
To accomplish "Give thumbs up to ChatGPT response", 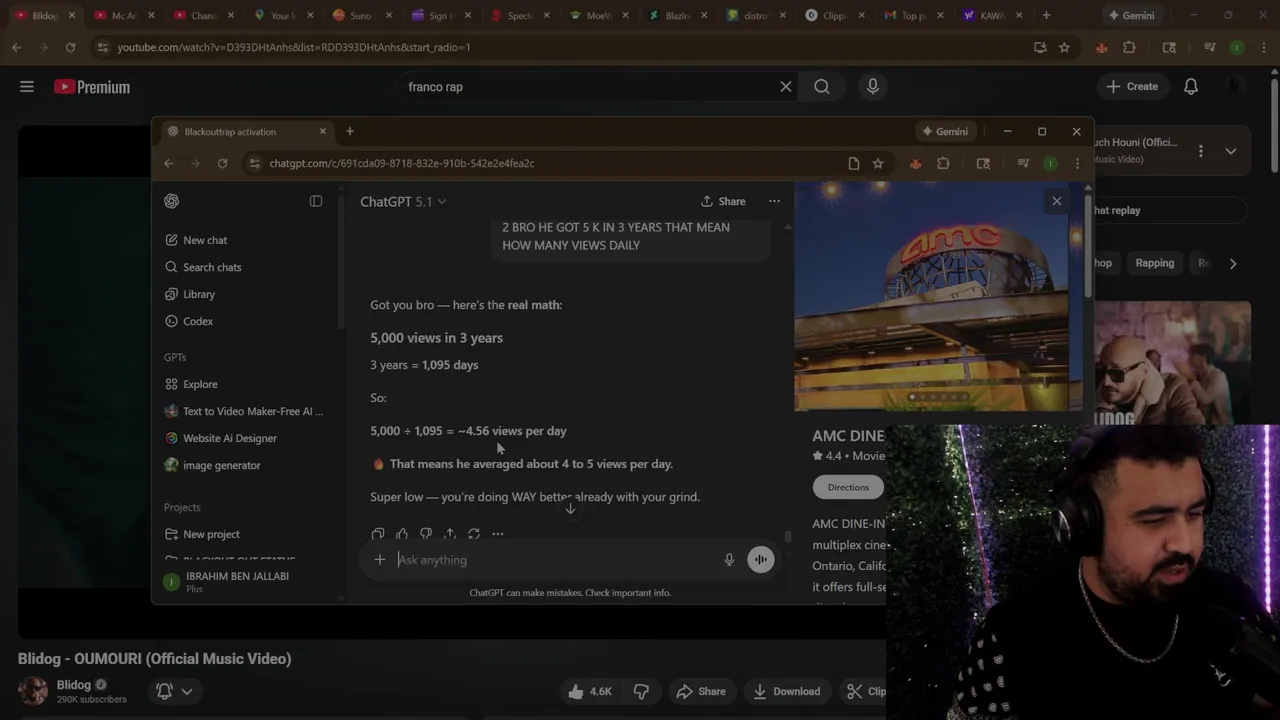I will point(402,534).
